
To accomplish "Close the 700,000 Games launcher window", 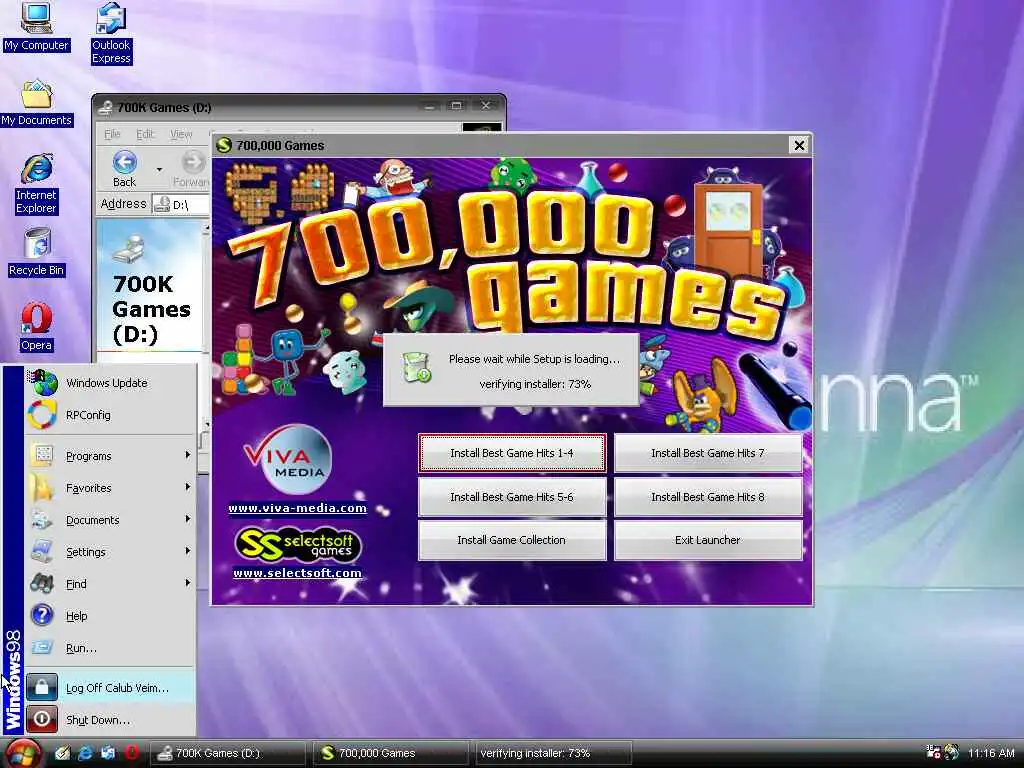I will pyautogui.click(x=799, y=145).
